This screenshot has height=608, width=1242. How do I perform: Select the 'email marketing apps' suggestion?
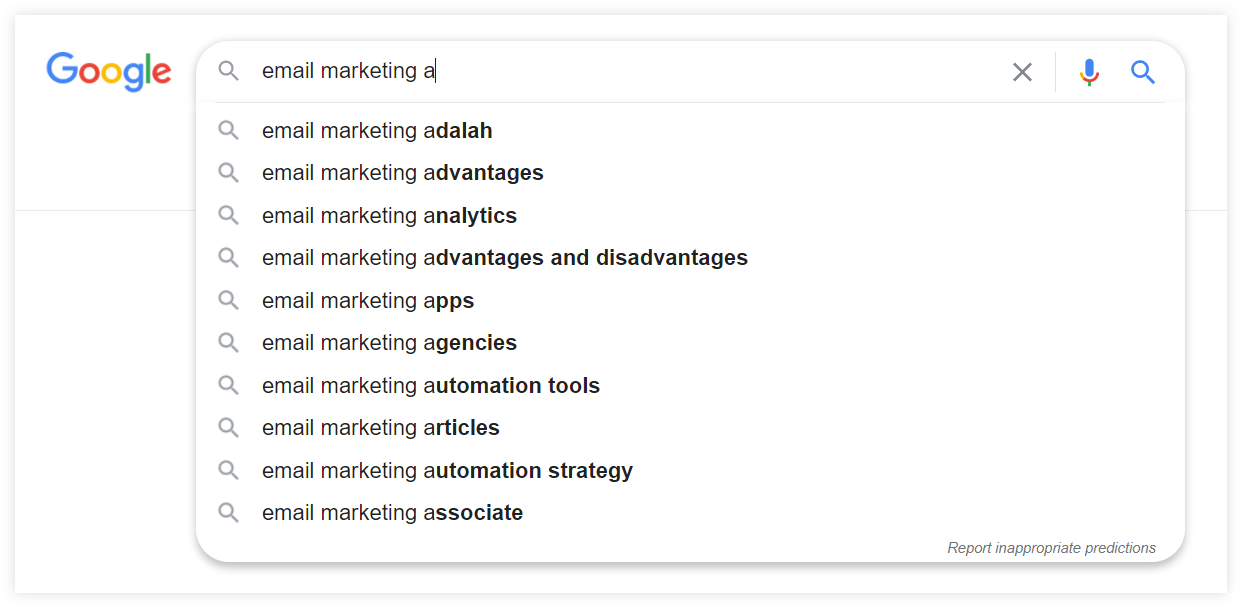click(690, 300)
